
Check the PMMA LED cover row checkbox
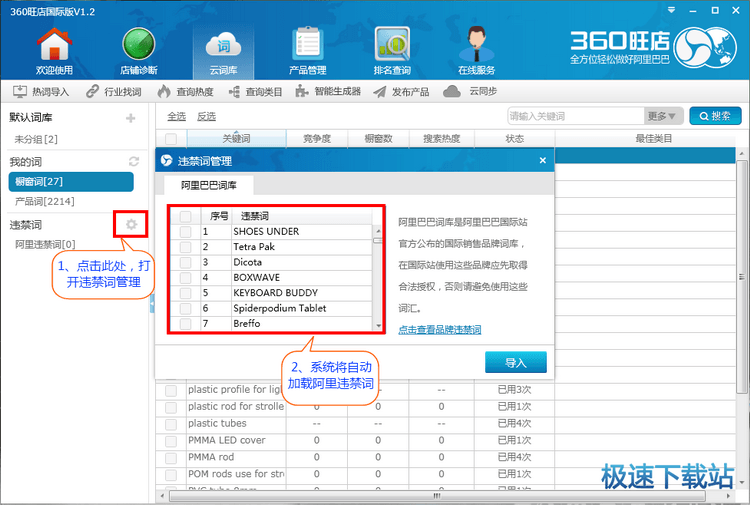coord(171,441)
